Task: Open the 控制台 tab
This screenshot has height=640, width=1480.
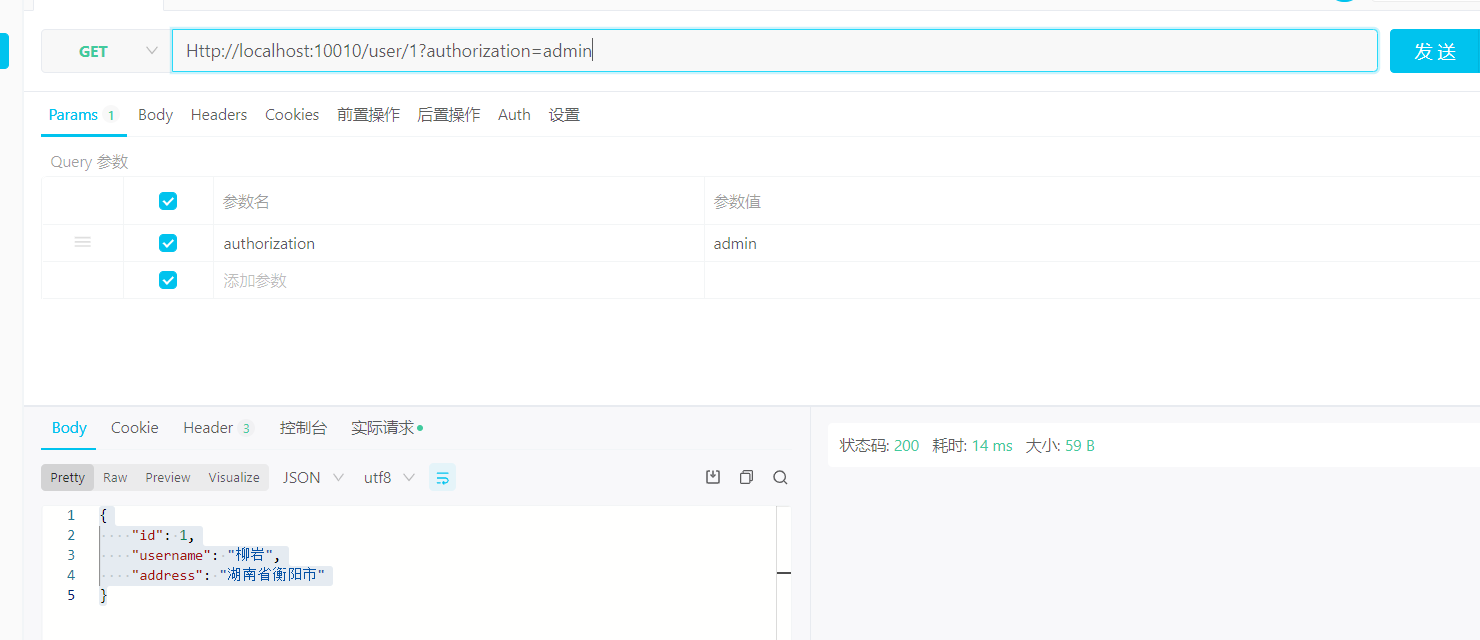Action: 303,428
